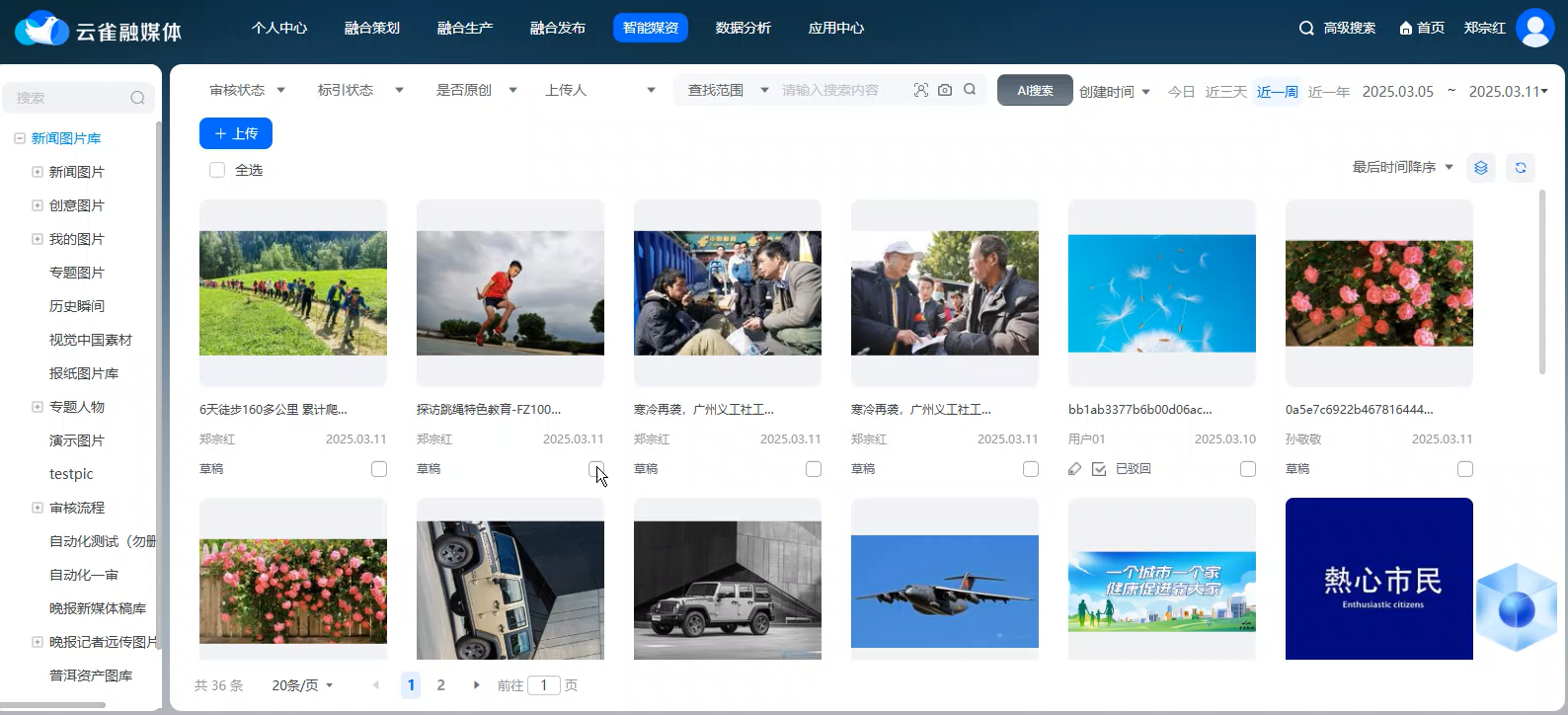Viewport: 1568px width, 715px height.
Task: Refresh the image list
Action: 1521,168
